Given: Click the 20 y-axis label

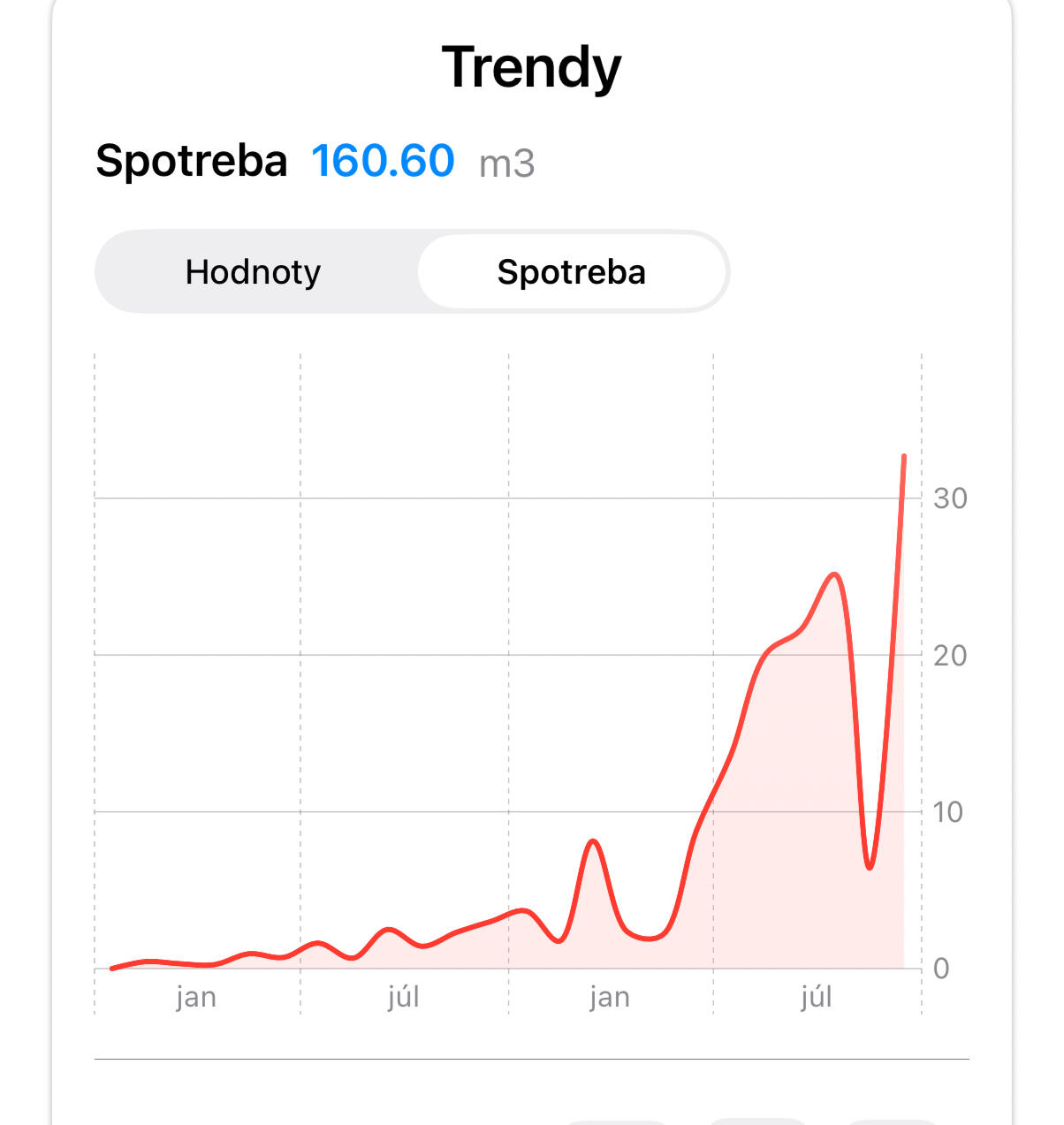Looking at the screenshot, I should (950, 656).
